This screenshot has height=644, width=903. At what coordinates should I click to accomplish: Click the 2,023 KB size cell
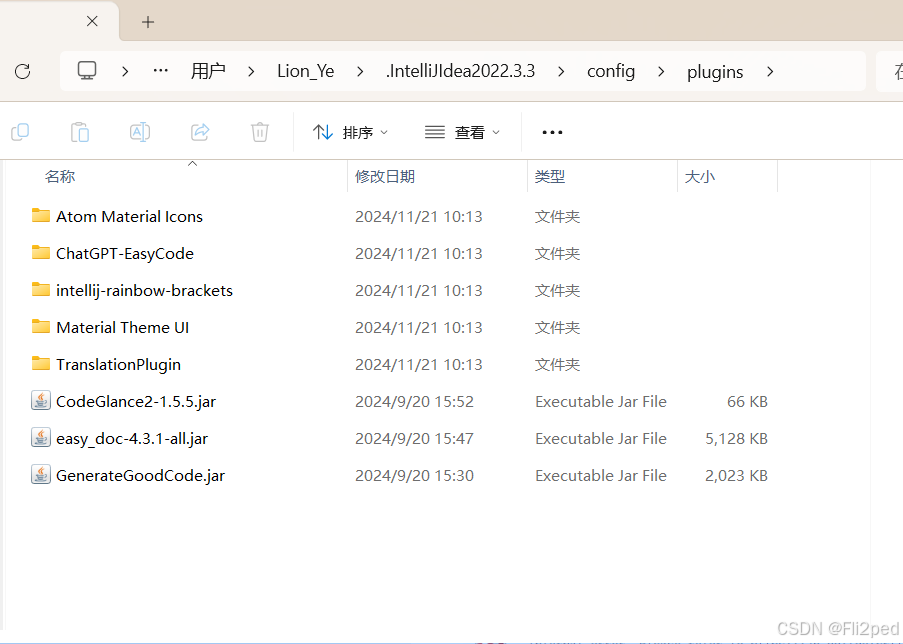(x=736, y=476)
